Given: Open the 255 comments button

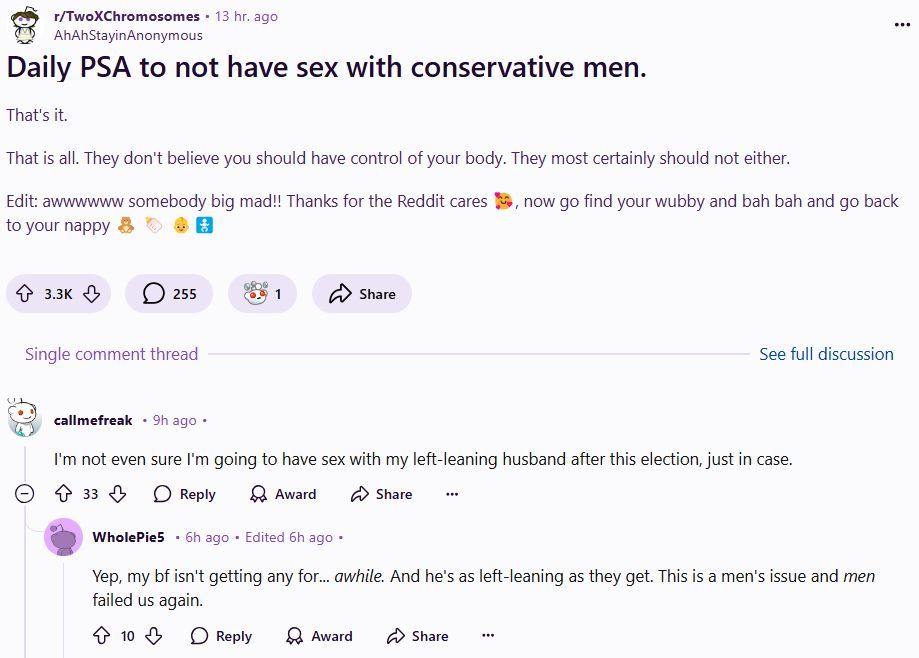Looking at the screenshot, I should [x=169, y=294].
